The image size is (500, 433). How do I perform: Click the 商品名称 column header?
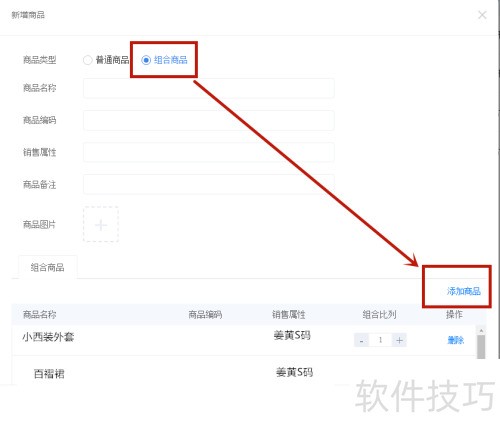(x=39, y=314)
